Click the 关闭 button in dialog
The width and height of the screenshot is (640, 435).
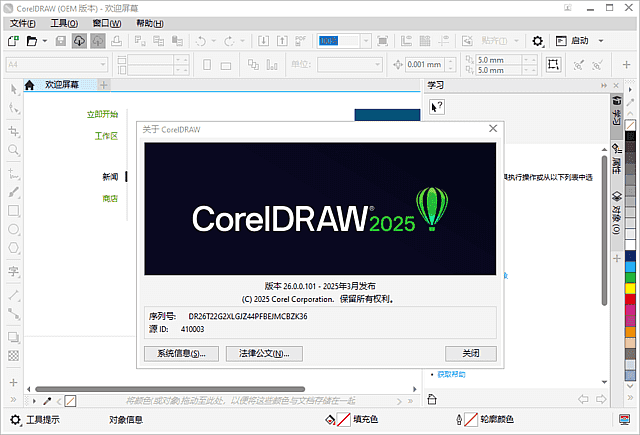[470, 353]
